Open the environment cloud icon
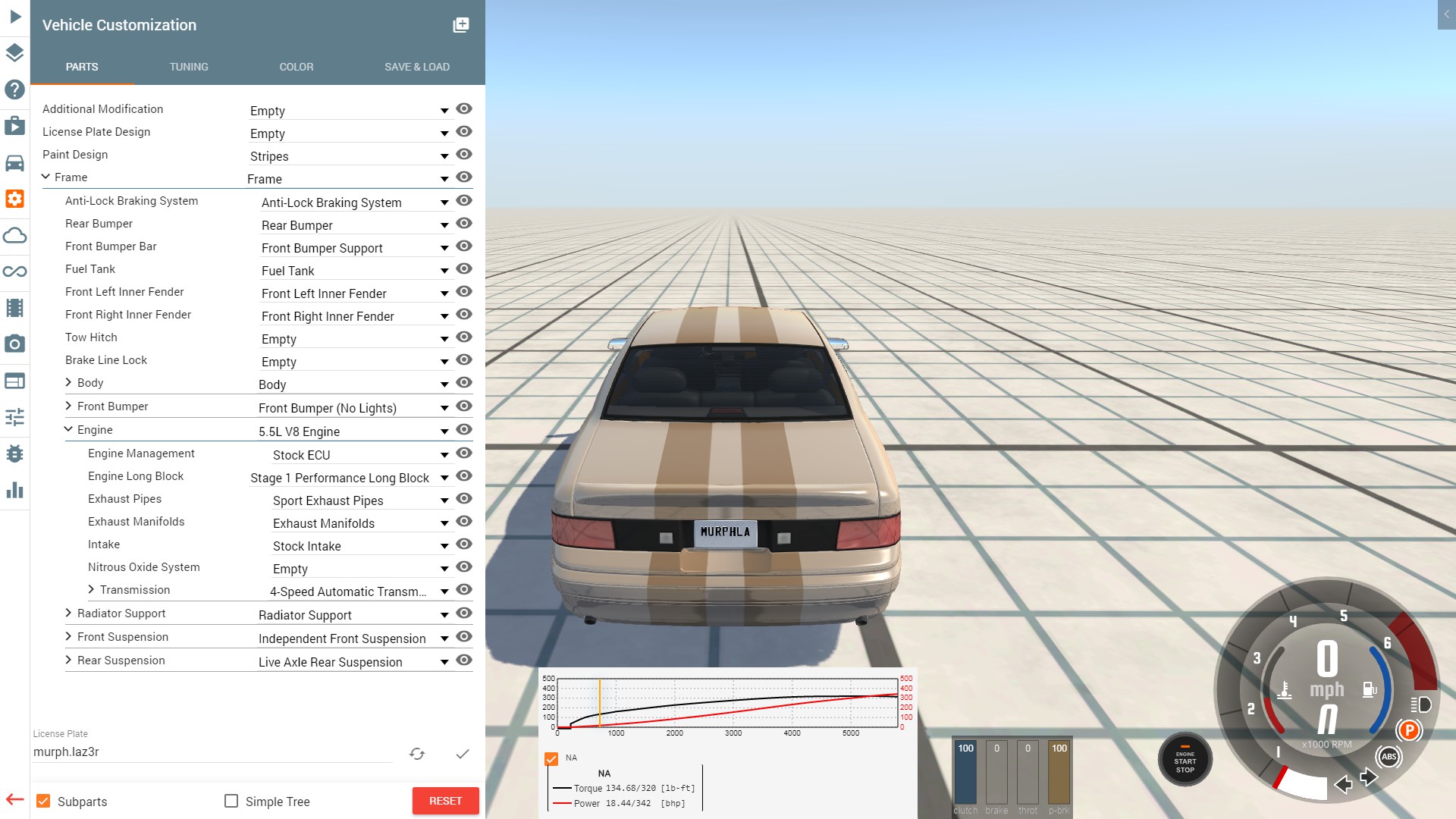 tap(15, 235)
